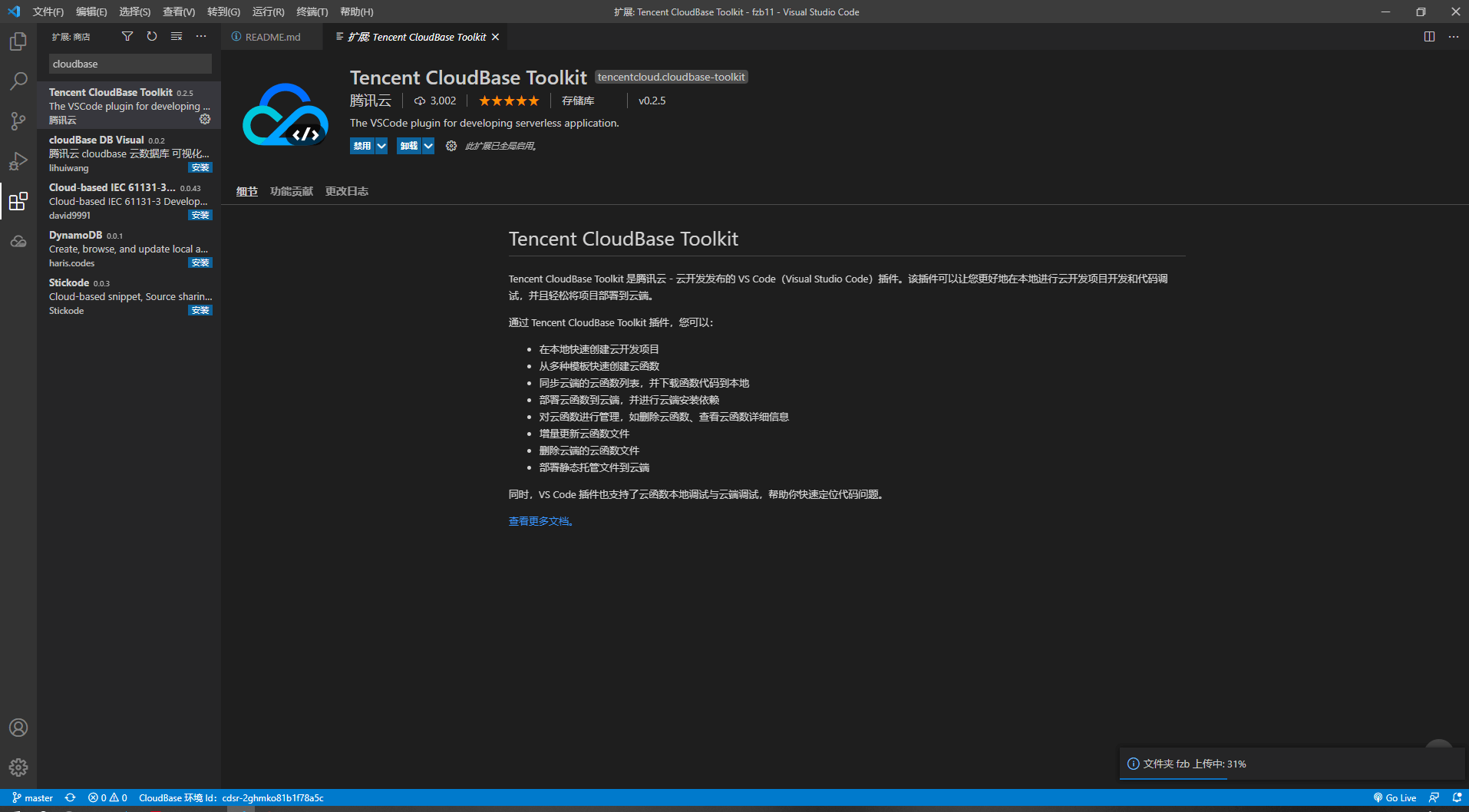Click the 3,002 install count
Viewport: 1469px width, 812px height.
click(x=435, y=101)
